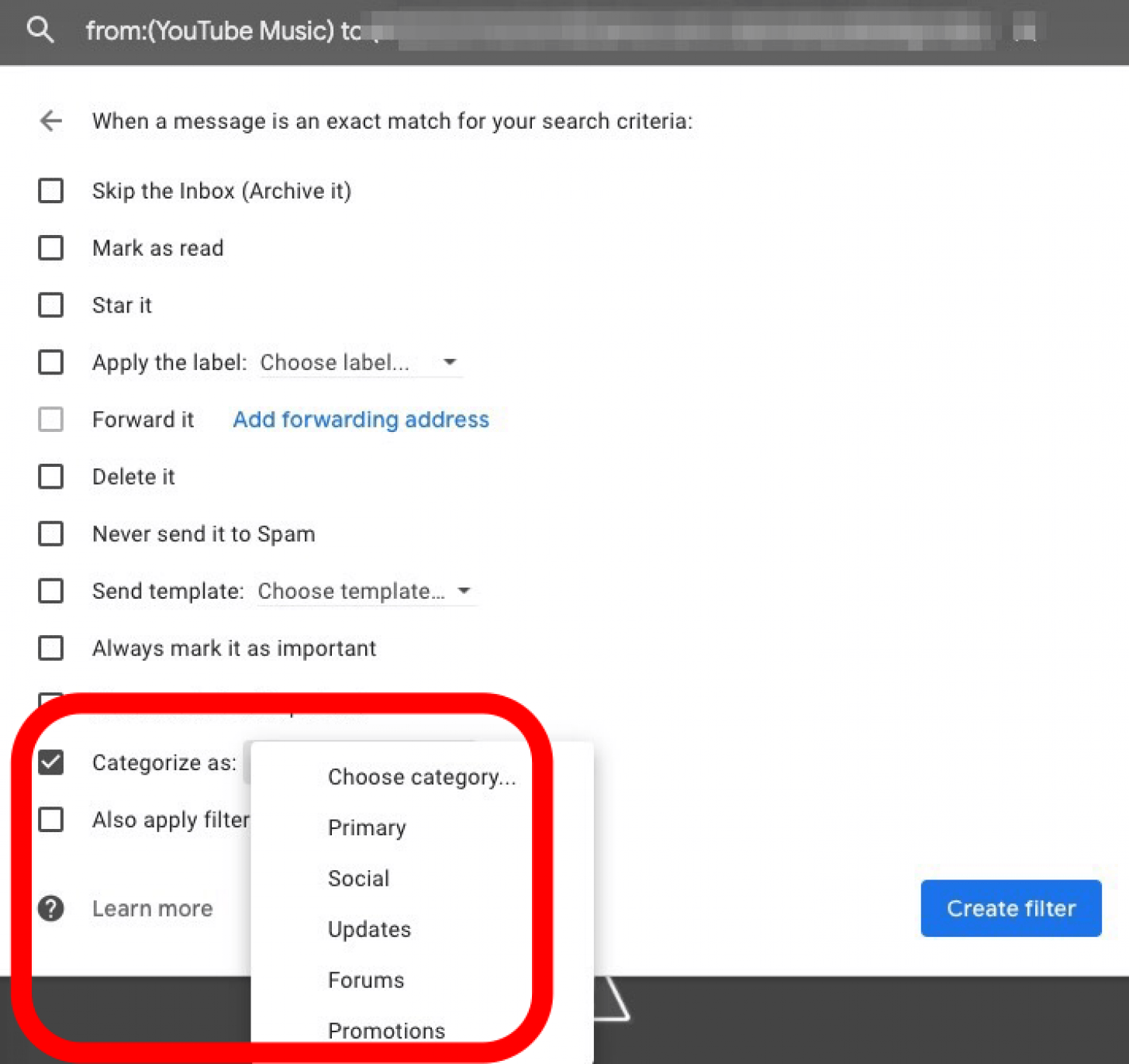Screen dimensions: 1129x1064
Task: Click the Create filter button
Action: pos(1010,908)
